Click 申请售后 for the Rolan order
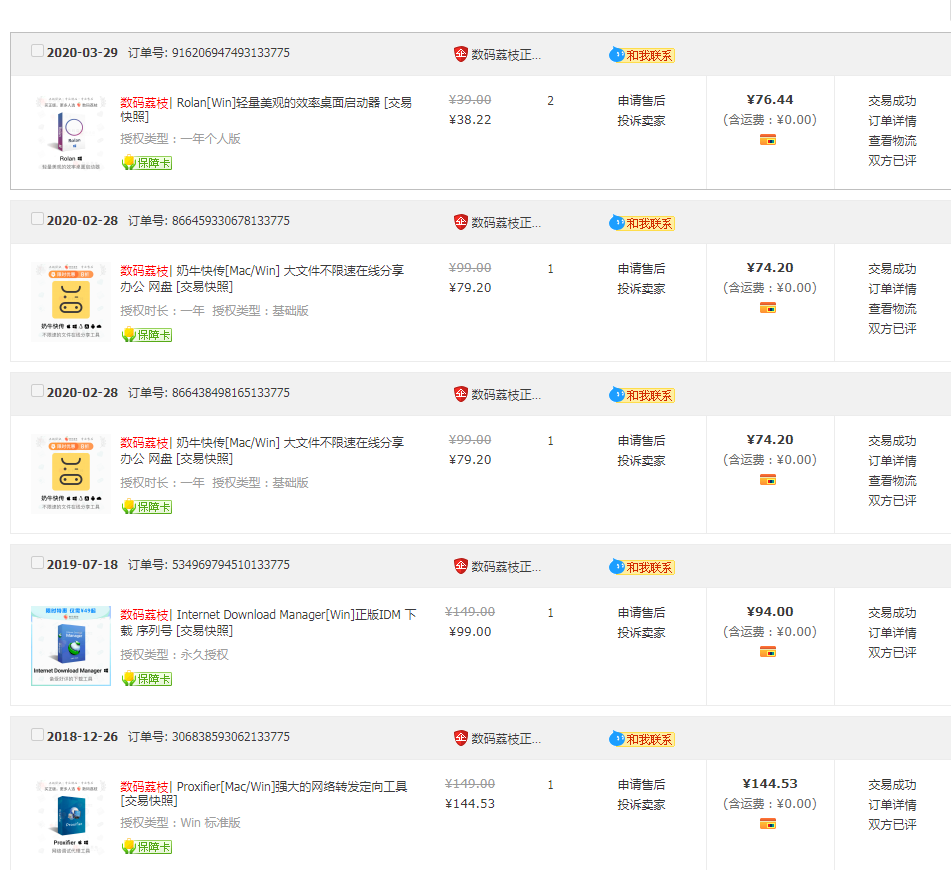The width and height of the screenshot is (951, 870). 641,101
